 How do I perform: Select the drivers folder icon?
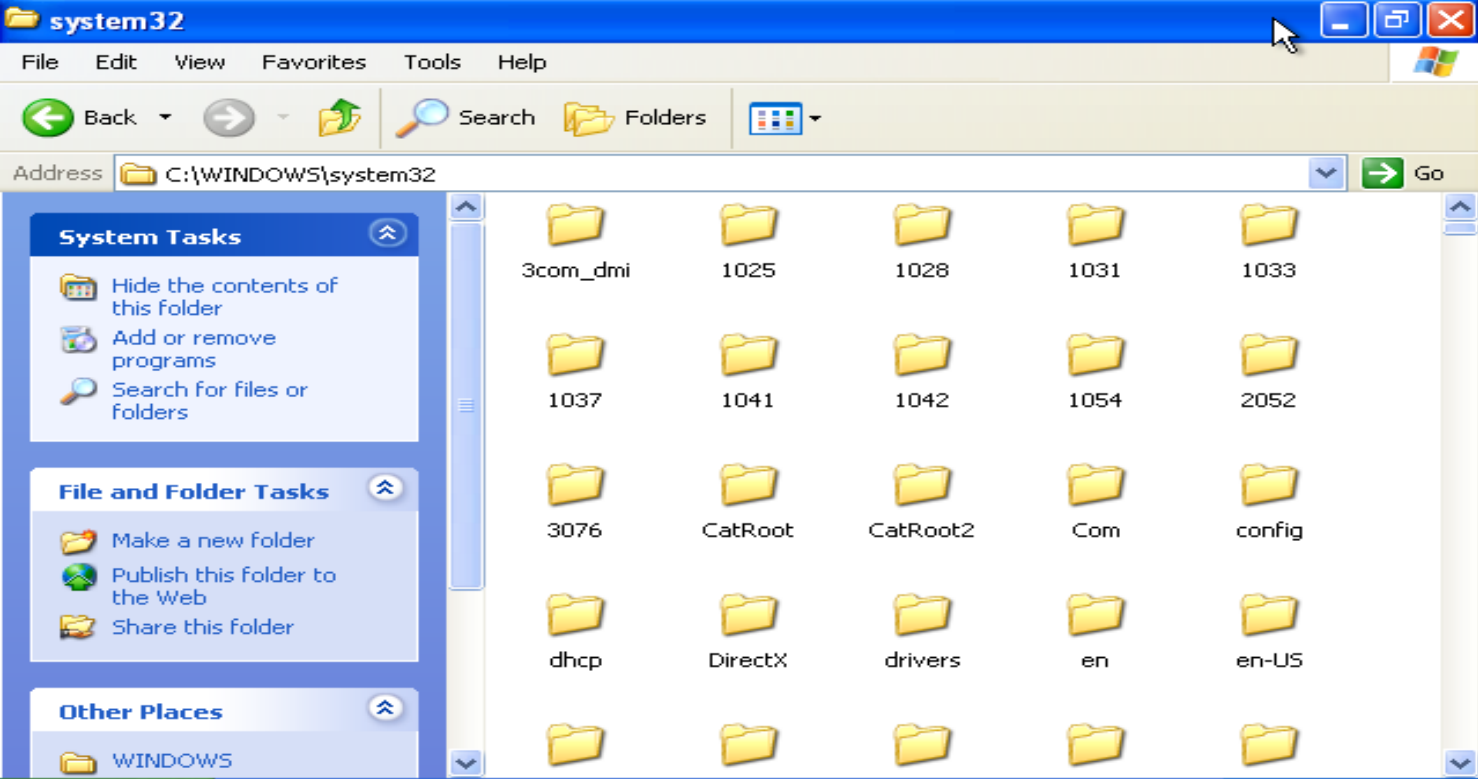[x=921, y=615]
